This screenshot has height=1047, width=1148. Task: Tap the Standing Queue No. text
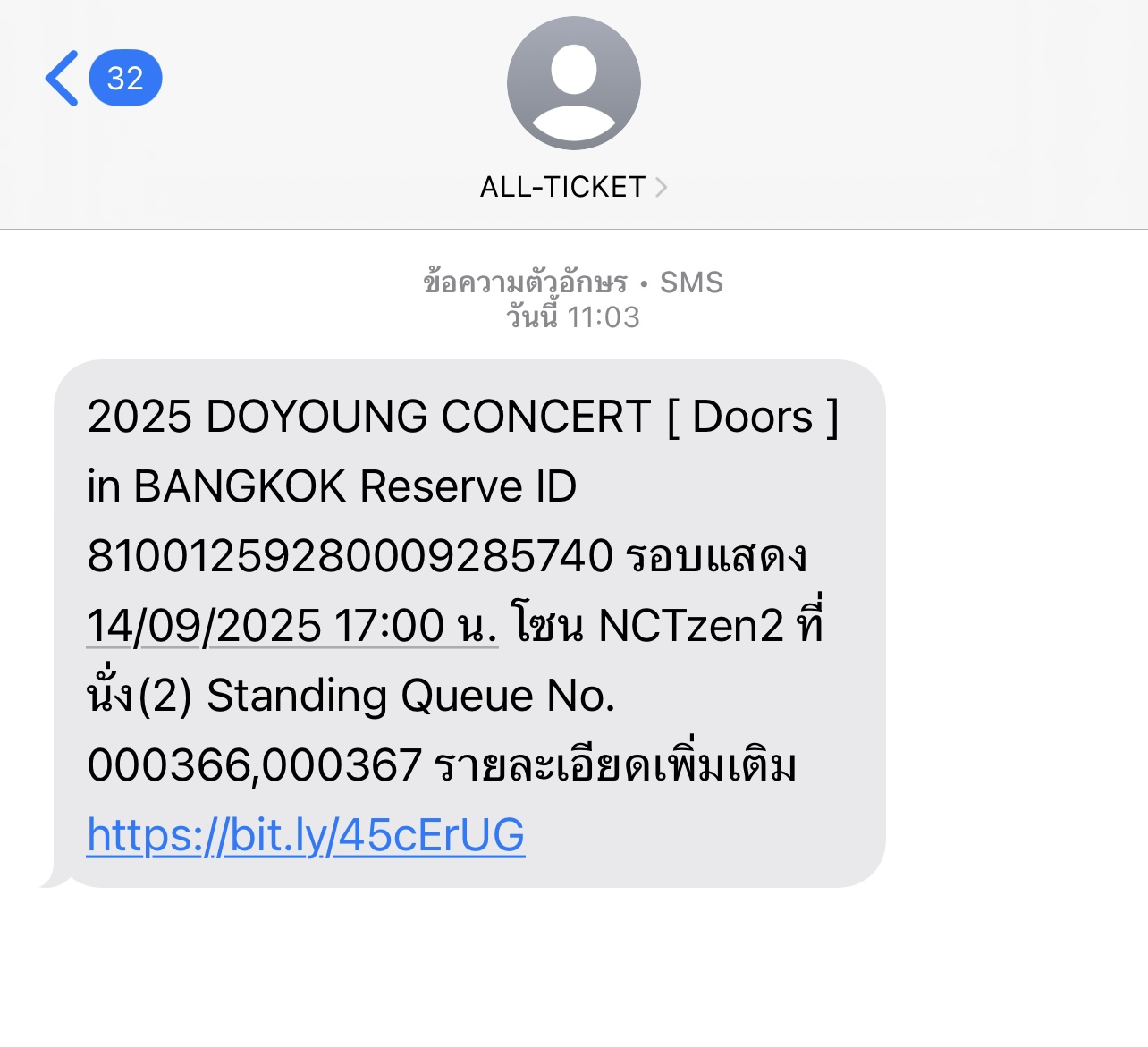(410, 696)
